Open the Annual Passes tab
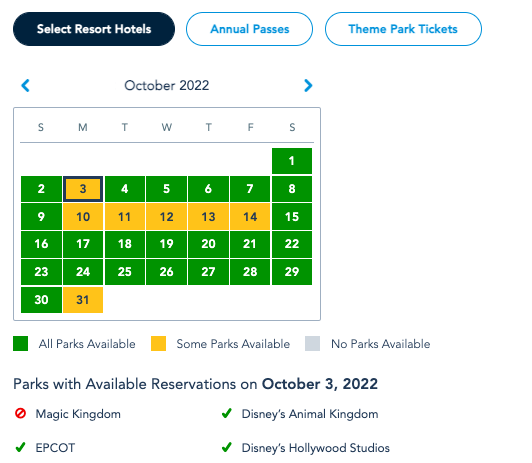 249,29
